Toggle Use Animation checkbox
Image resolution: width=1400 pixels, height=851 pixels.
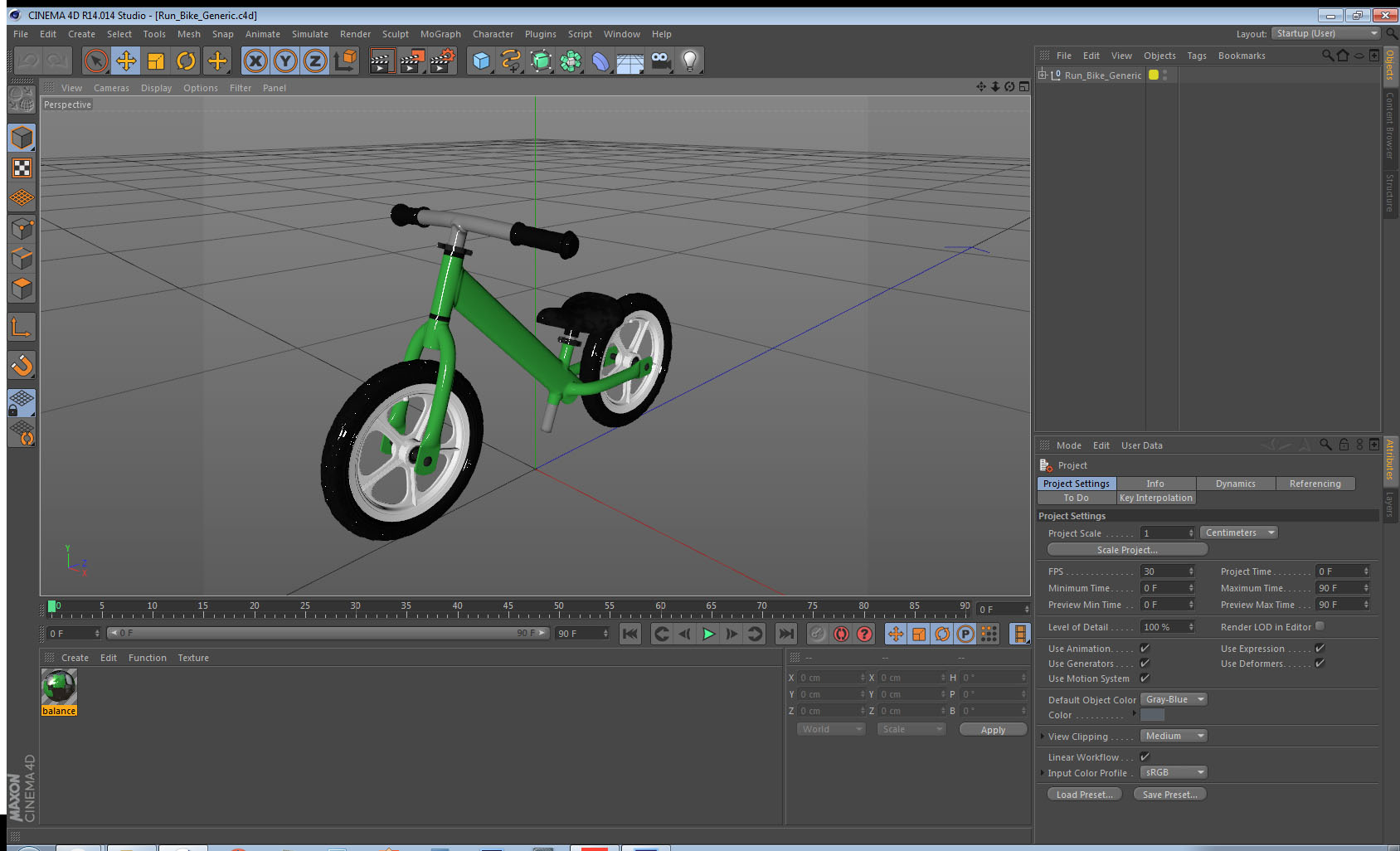pyautogui.click(x=1145, y=648)
